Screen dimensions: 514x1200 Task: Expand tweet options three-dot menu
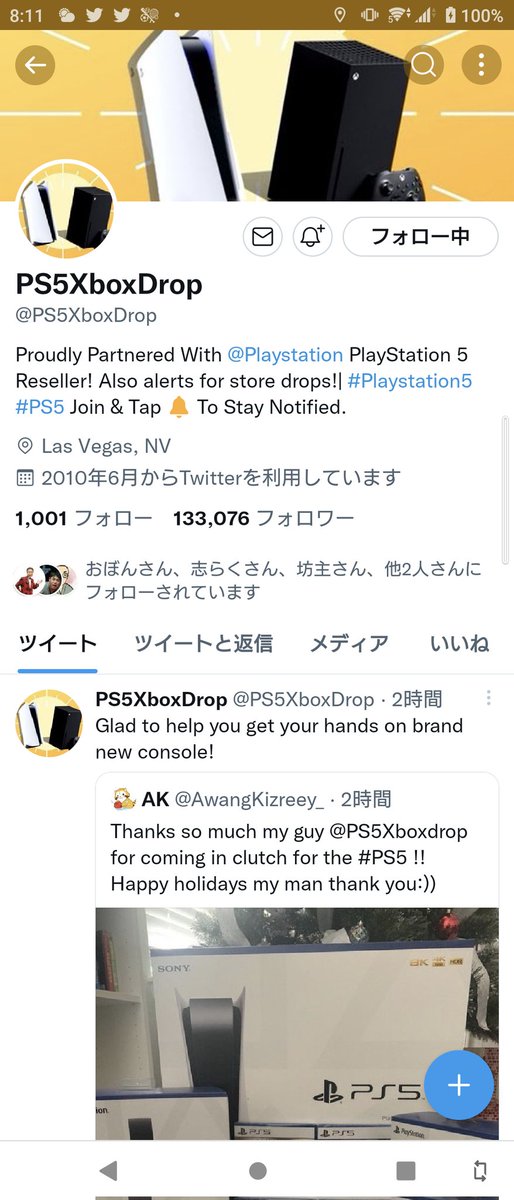pos(488,698)
